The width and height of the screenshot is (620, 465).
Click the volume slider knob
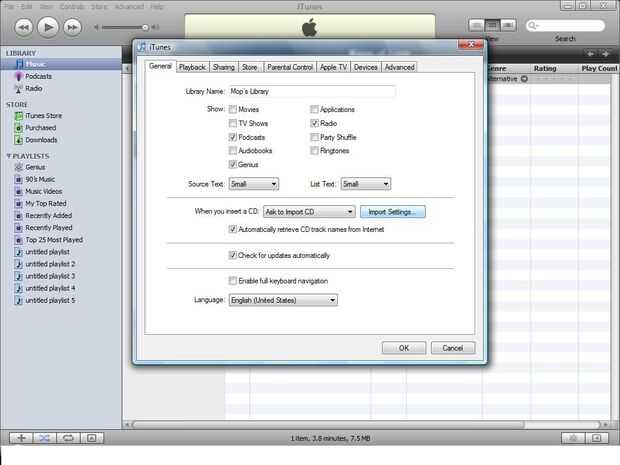pos(145,27)
